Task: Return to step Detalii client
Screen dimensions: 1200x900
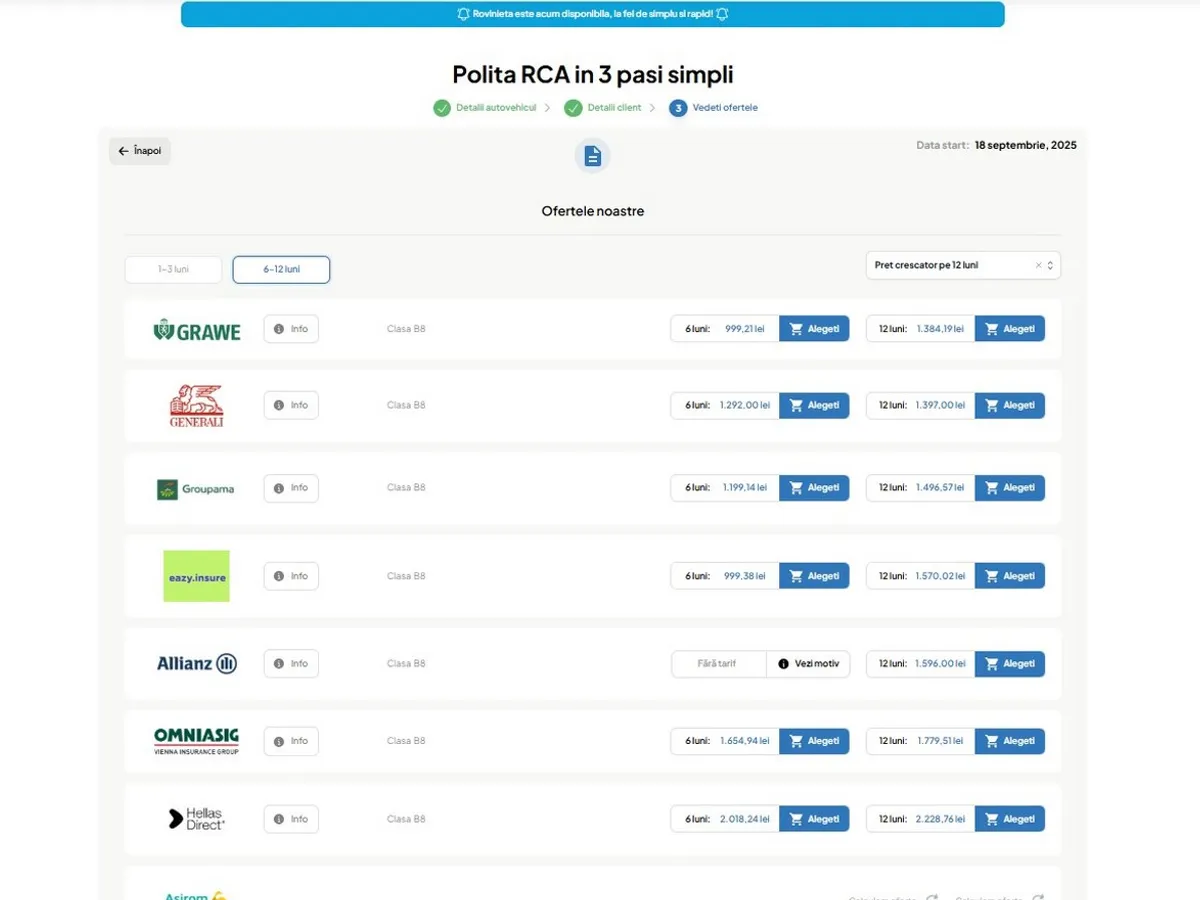Action: point(603,108)
